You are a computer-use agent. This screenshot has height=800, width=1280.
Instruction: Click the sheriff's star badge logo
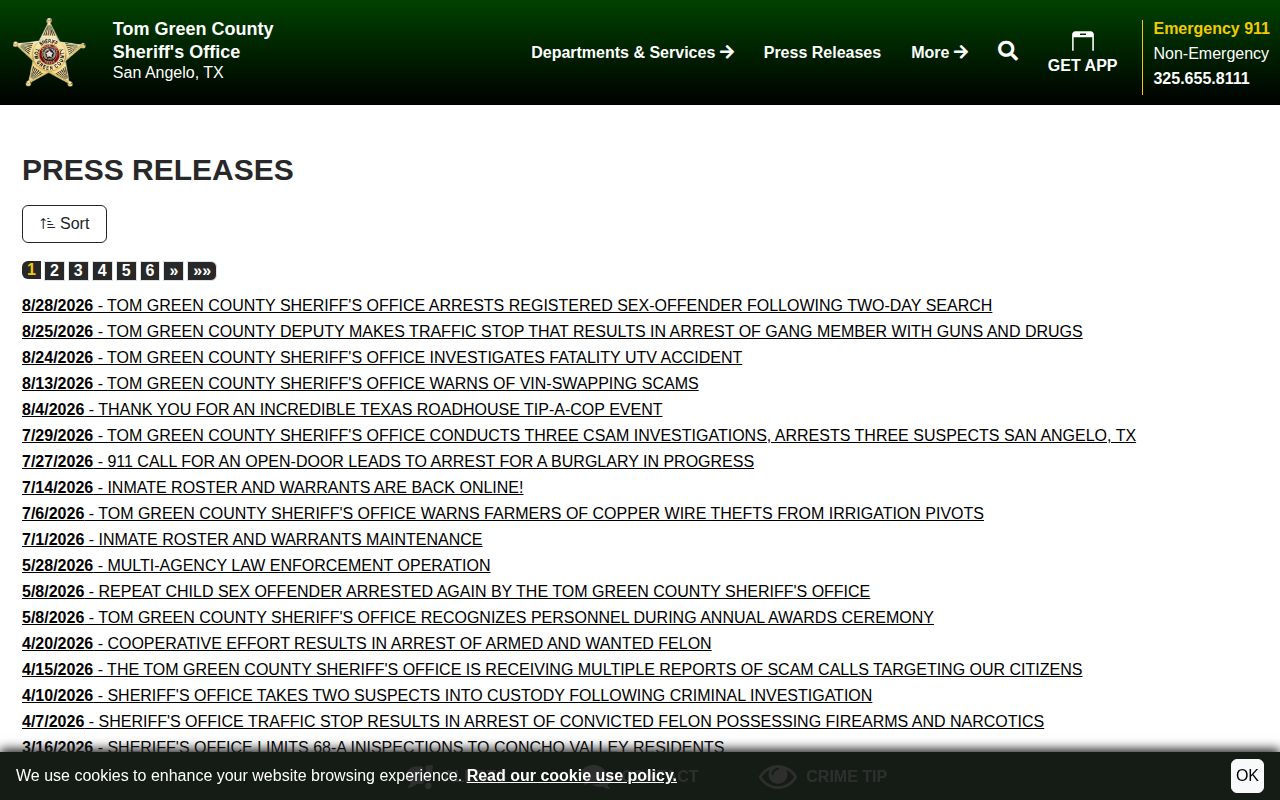coord(49,52)
